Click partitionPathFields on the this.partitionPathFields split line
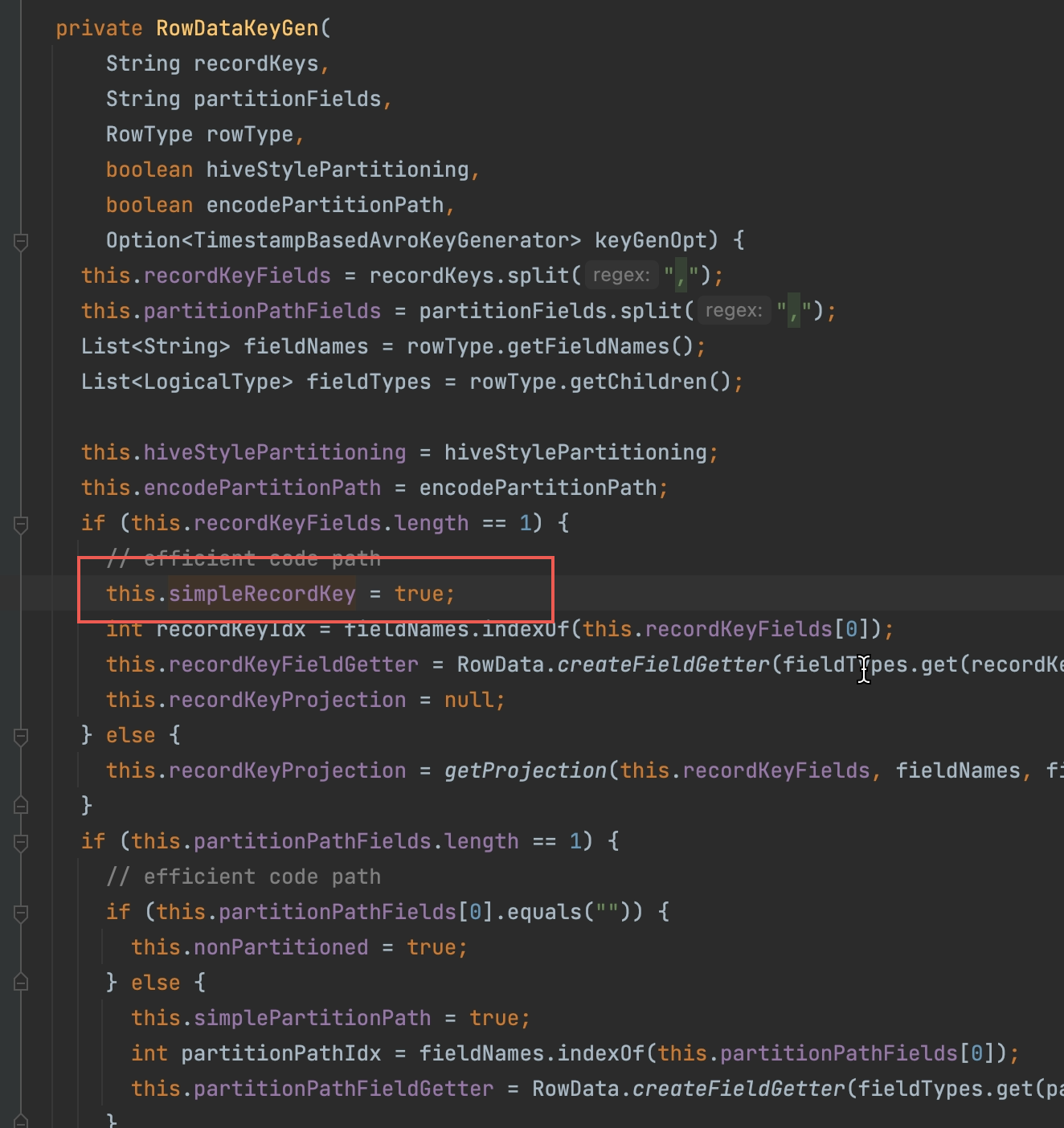The width and height of the screenshot is (1064, 1128). click(262, 311)
